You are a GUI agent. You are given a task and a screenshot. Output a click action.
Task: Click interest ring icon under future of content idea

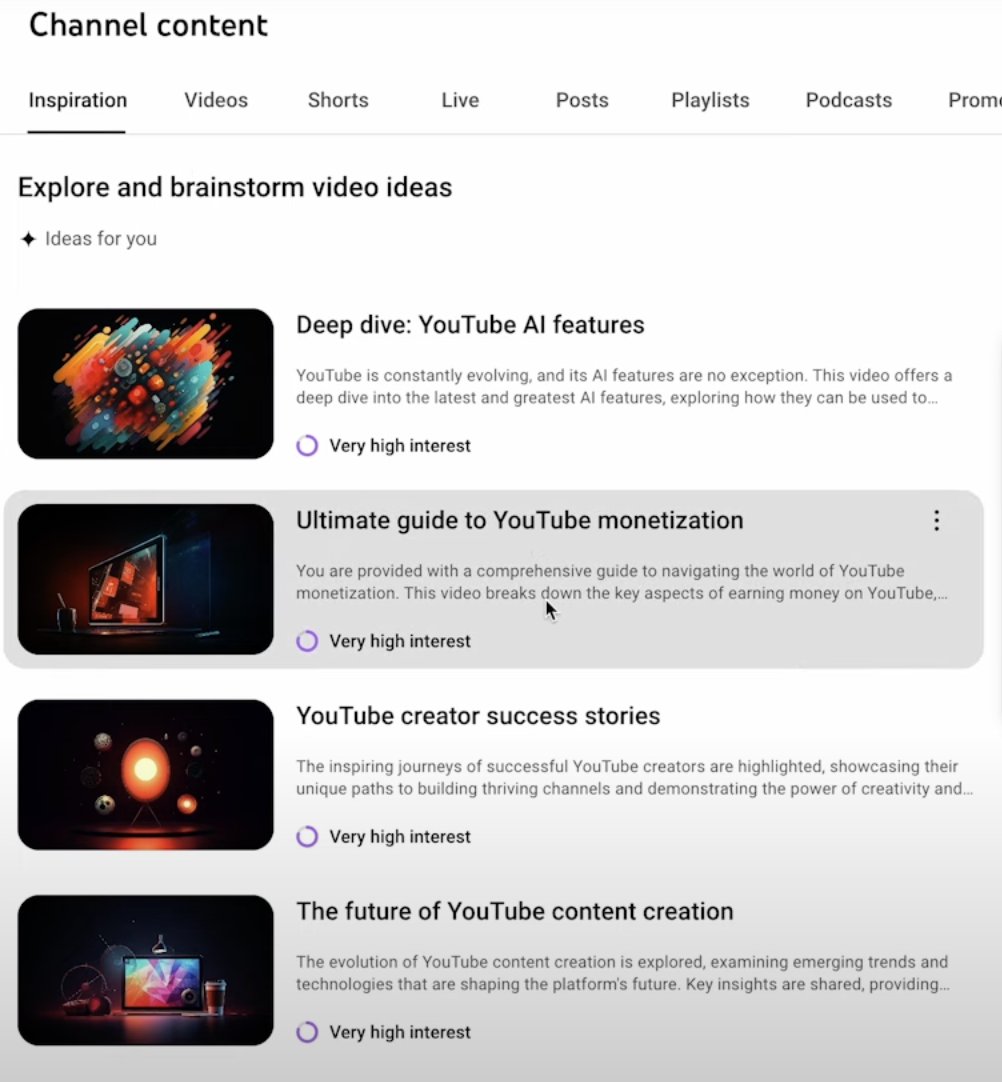[307, 1032]
